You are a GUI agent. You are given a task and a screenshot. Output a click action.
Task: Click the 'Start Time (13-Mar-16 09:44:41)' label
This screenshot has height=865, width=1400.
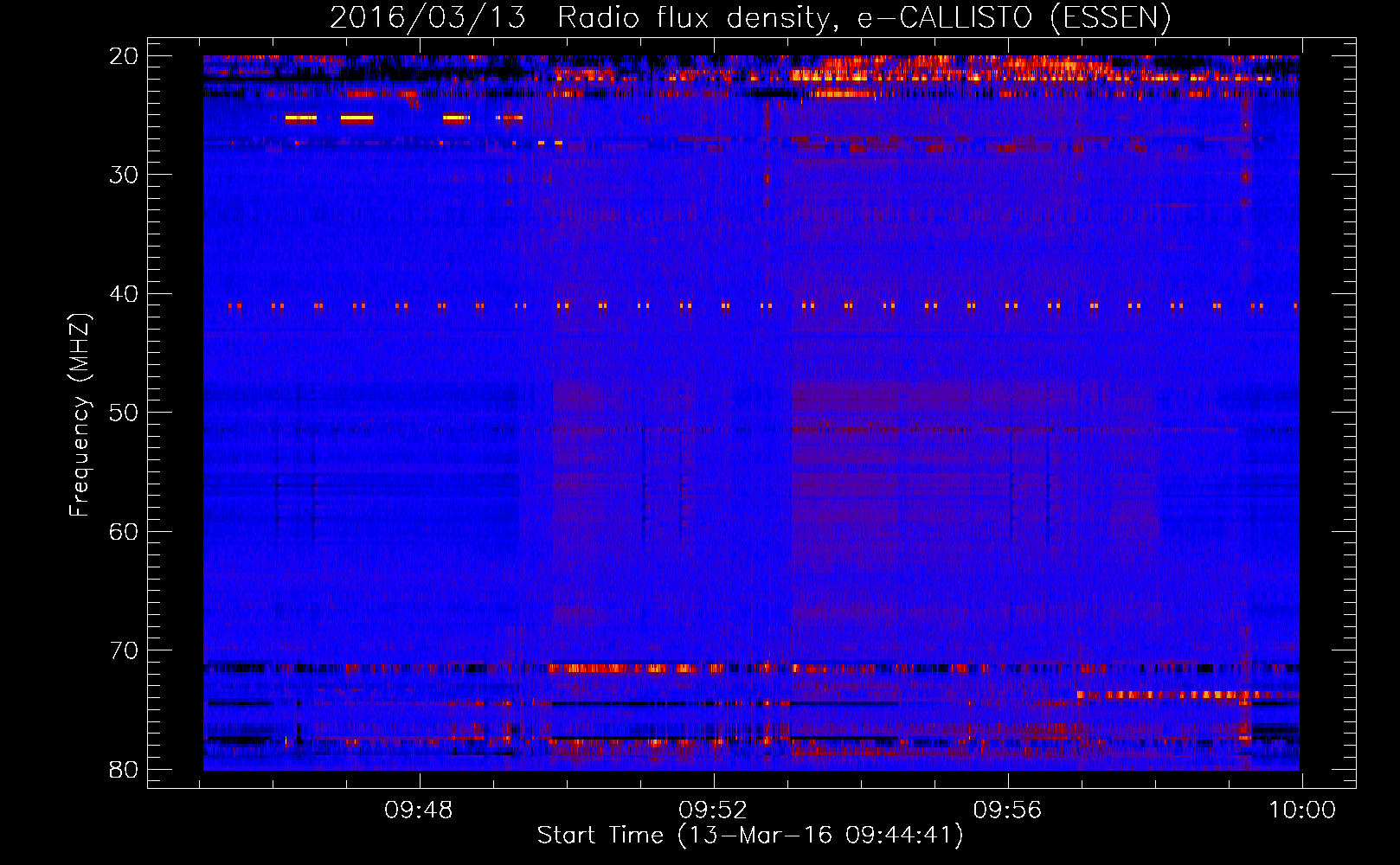click(x=750, y=836)
